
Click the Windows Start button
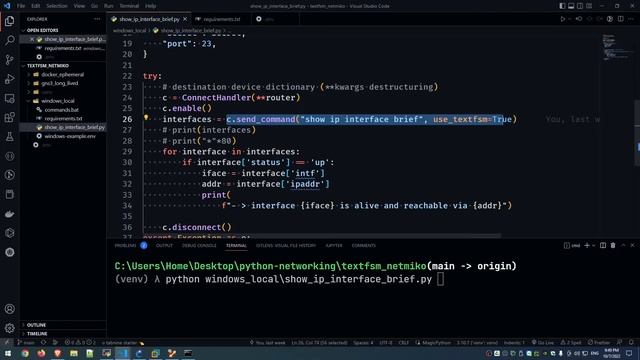point(8,353)
